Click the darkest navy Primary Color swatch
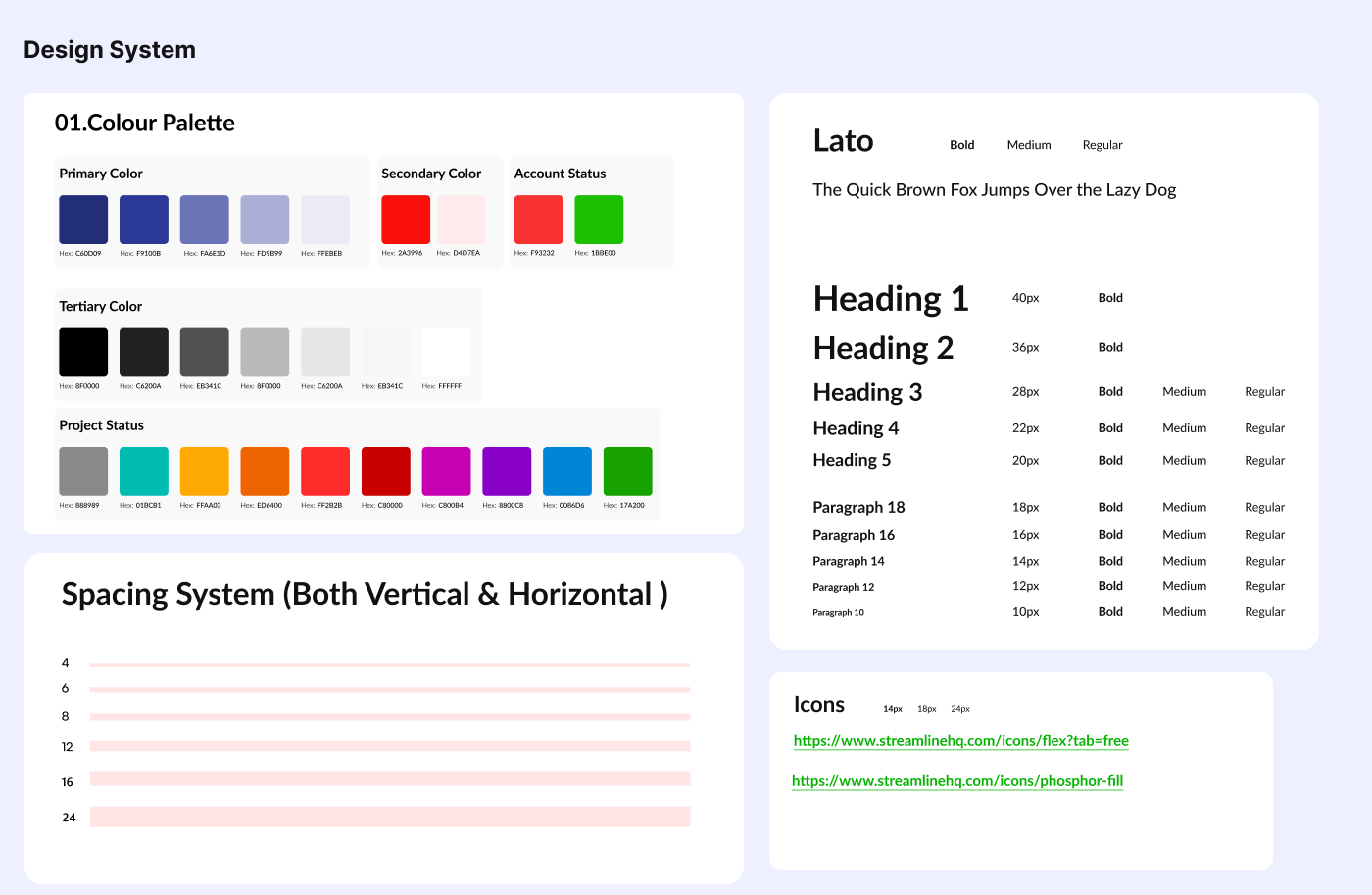The width and height of the screenshot is (1372, 895). pos(83,220)
